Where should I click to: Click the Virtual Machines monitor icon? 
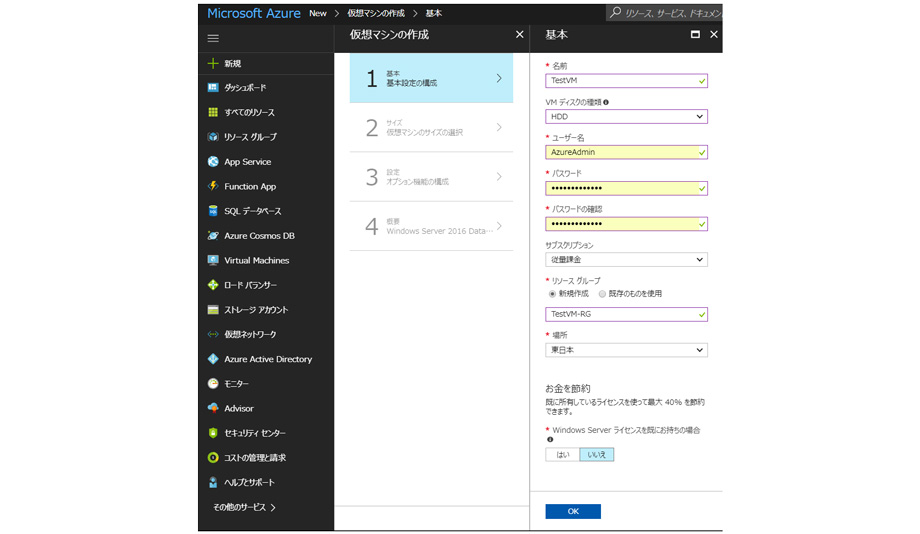pos(213,260)
